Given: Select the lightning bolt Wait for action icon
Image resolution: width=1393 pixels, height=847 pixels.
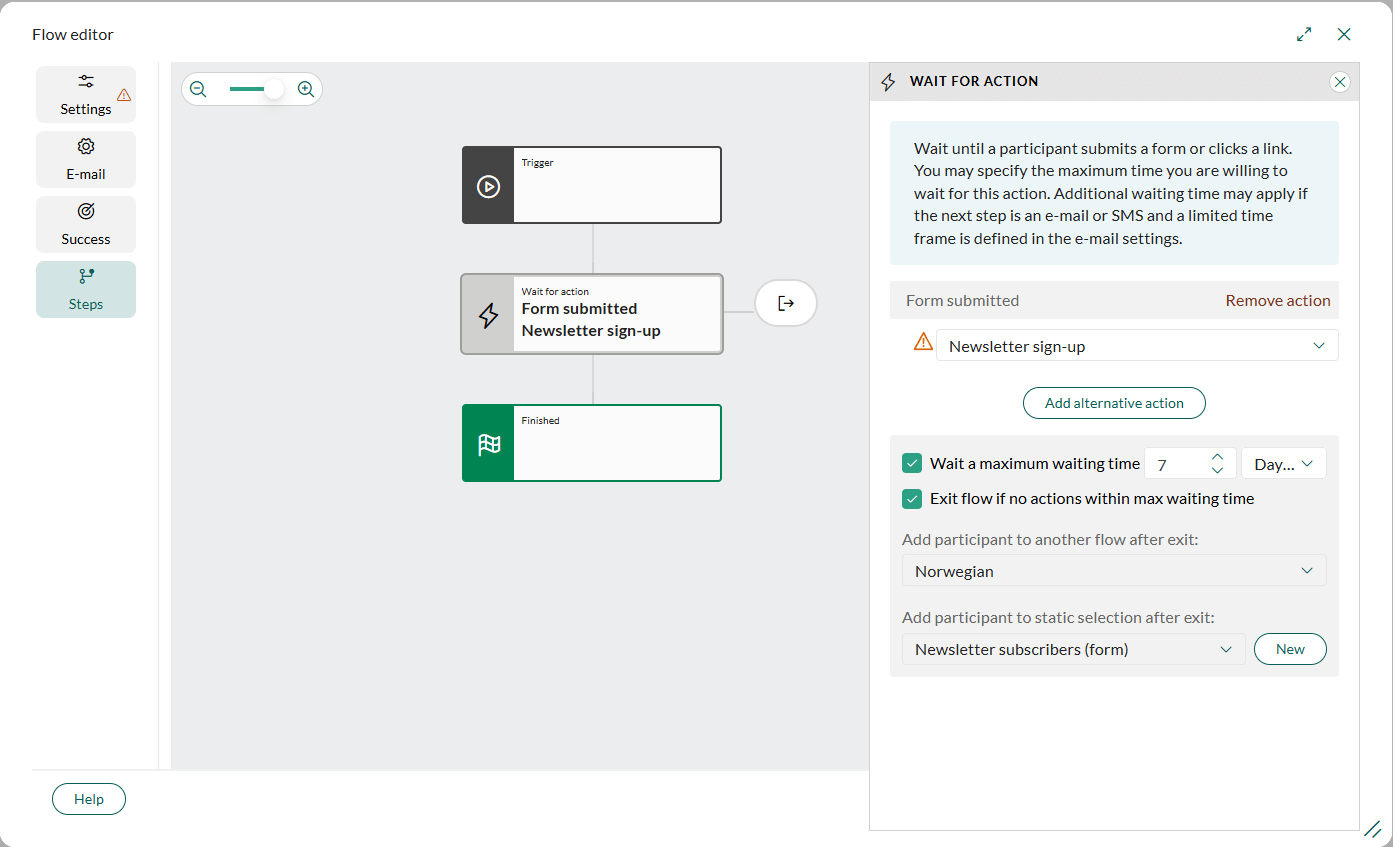Looking at the screenshot, I should point(488,315).
